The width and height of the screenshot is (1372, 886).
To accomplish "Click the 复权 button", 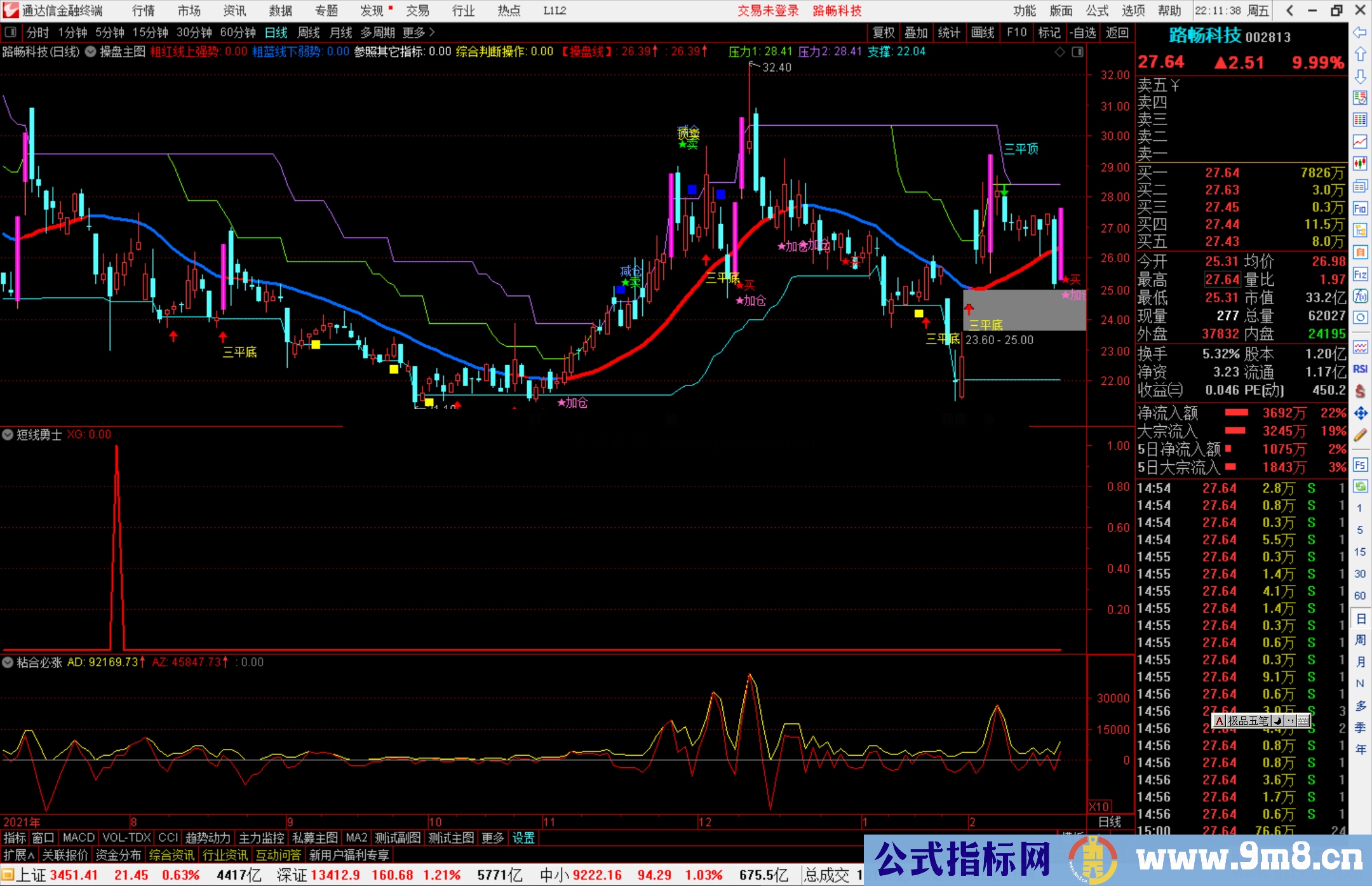I will pyautogui.click(x=884, y=32).
